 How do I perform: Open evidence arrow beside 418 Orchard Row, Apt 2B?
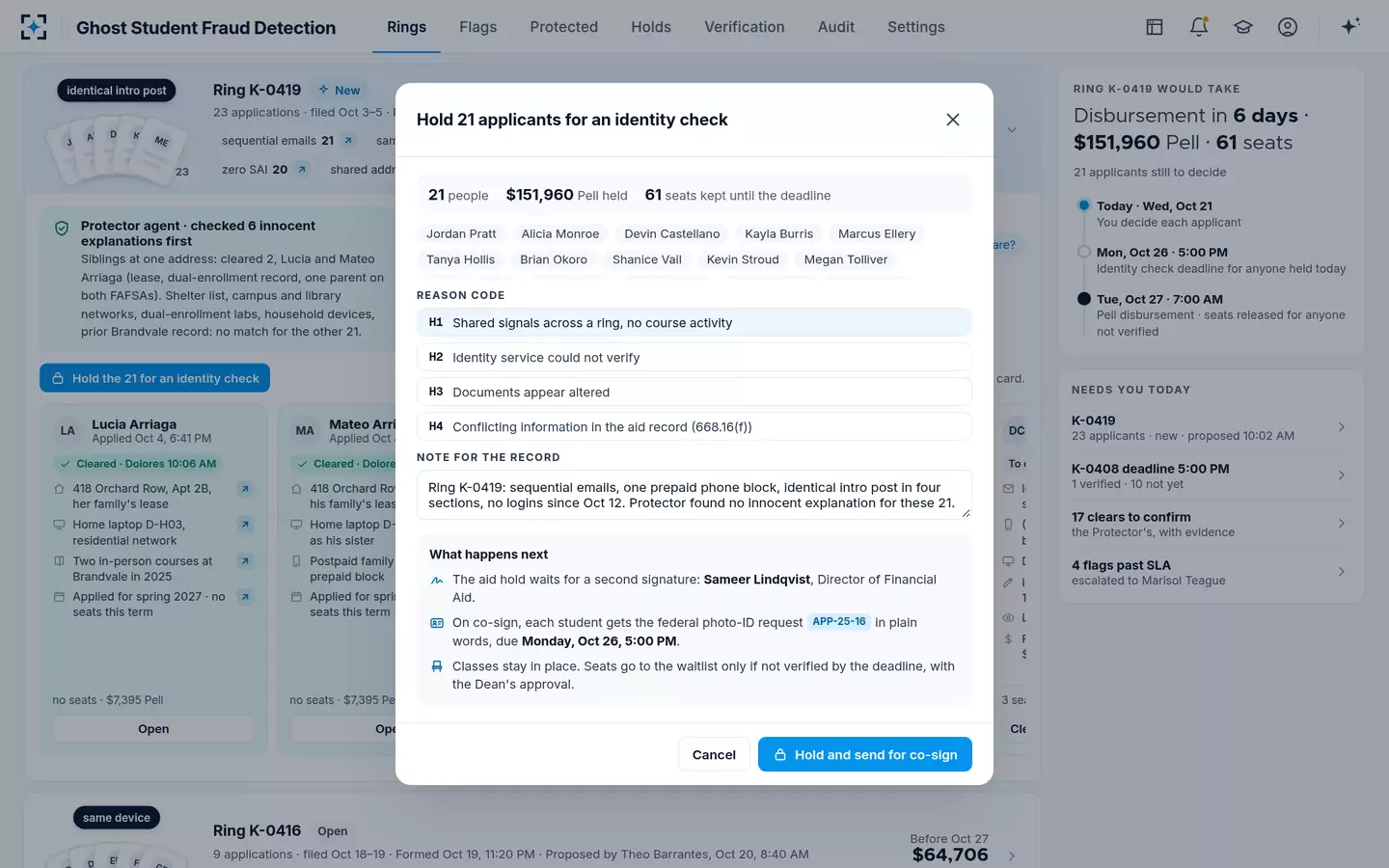[245, 489]
